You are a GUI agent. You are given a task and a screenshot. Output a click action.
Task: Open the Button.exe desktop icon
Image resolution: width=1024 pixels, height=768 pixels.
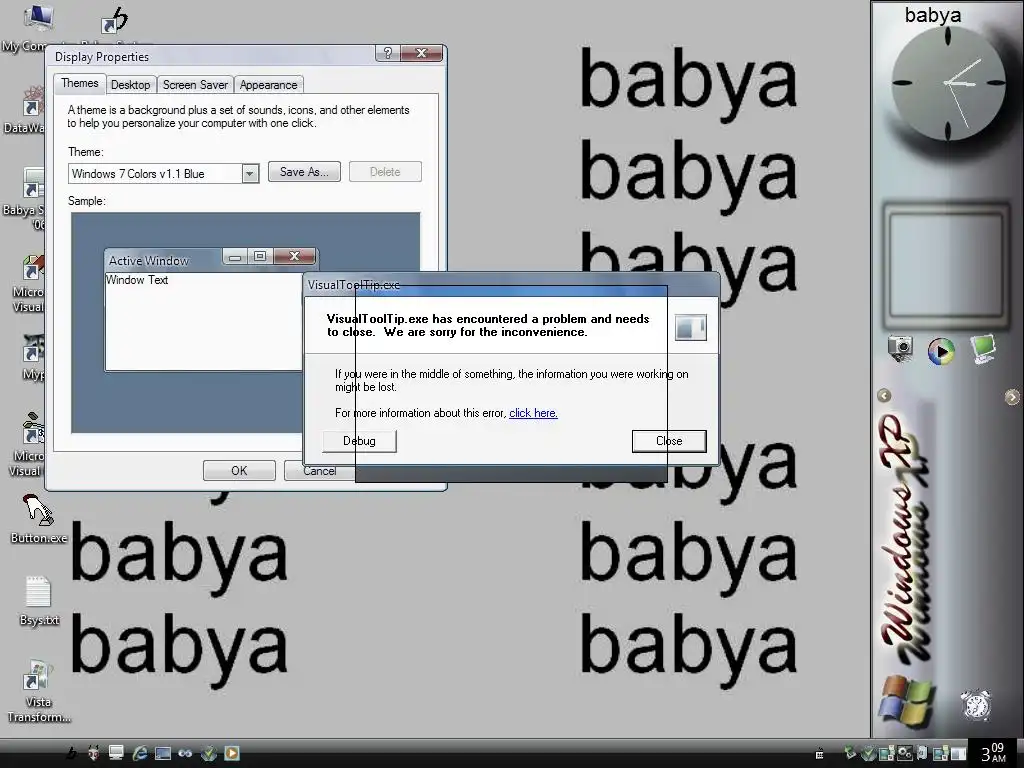pyautogui.click(x=38, y=519)
